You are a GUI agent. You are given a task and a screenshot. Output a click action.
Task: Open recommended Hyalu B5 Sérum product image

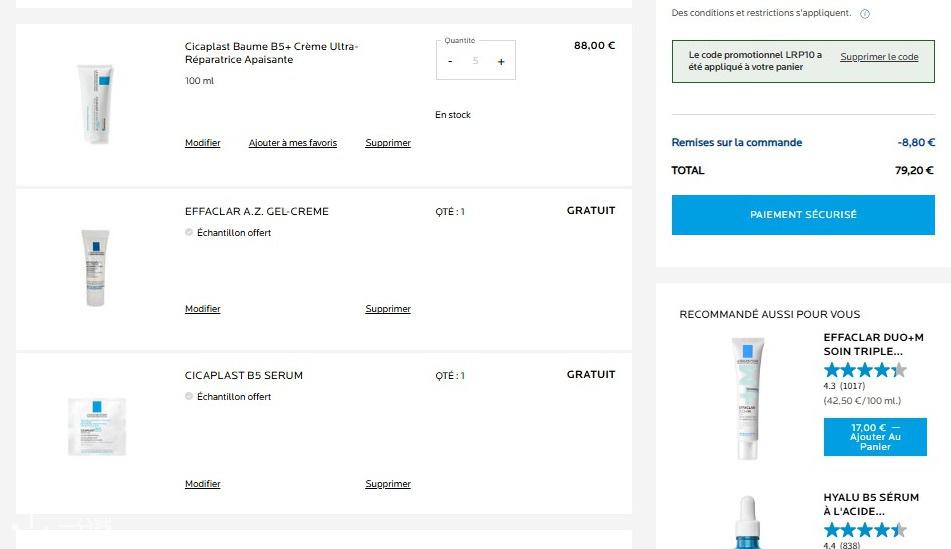tap(748, 522)
